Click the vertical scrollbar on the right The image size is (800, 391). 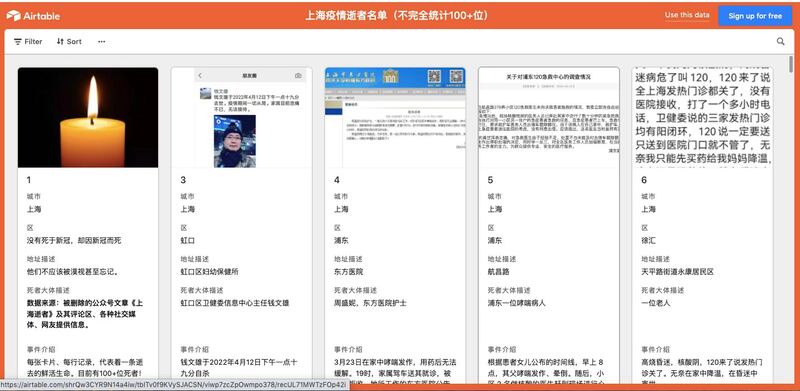791,64
